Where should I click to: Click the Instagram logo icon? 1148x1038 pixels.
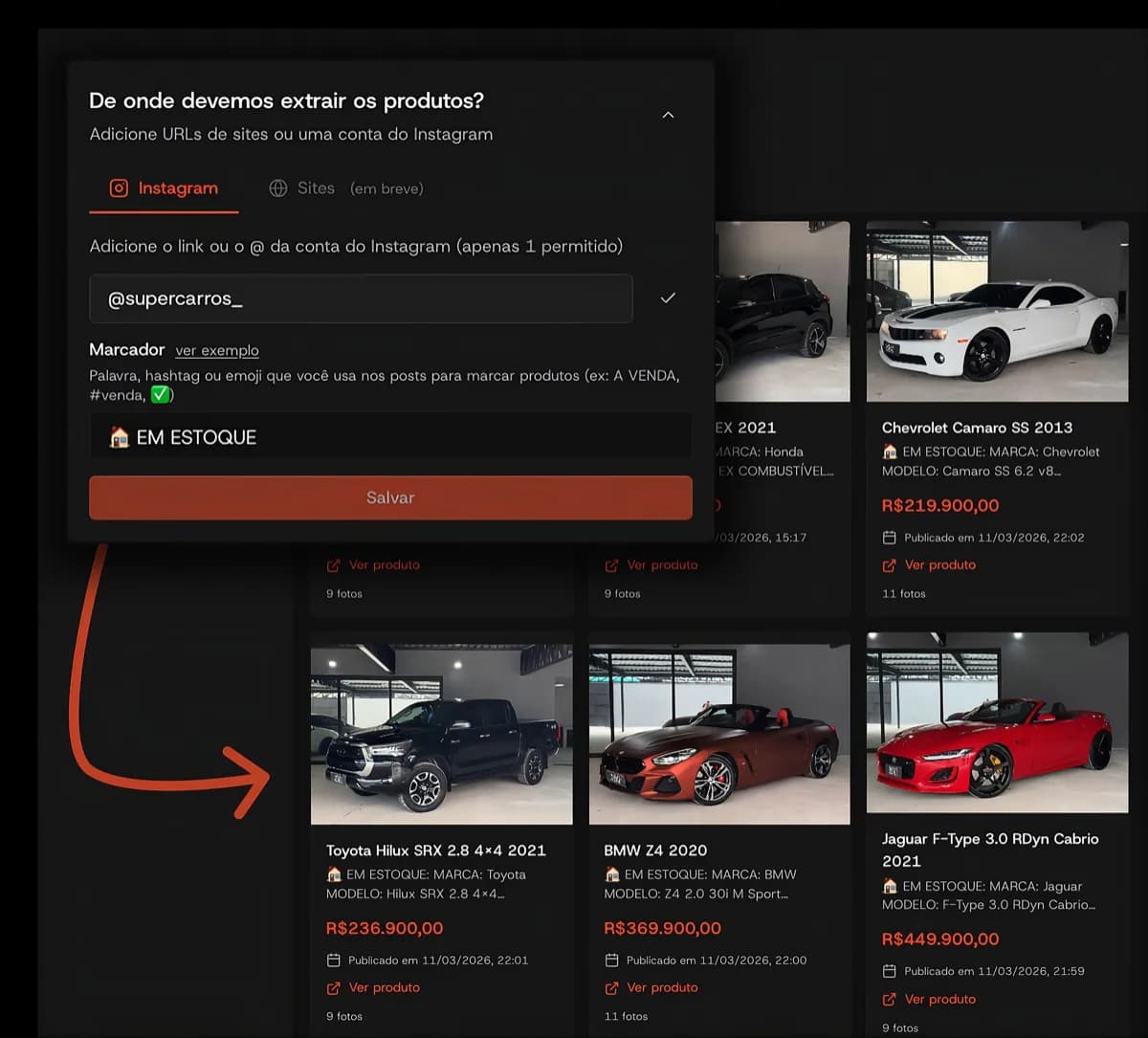tap(119, 188)
